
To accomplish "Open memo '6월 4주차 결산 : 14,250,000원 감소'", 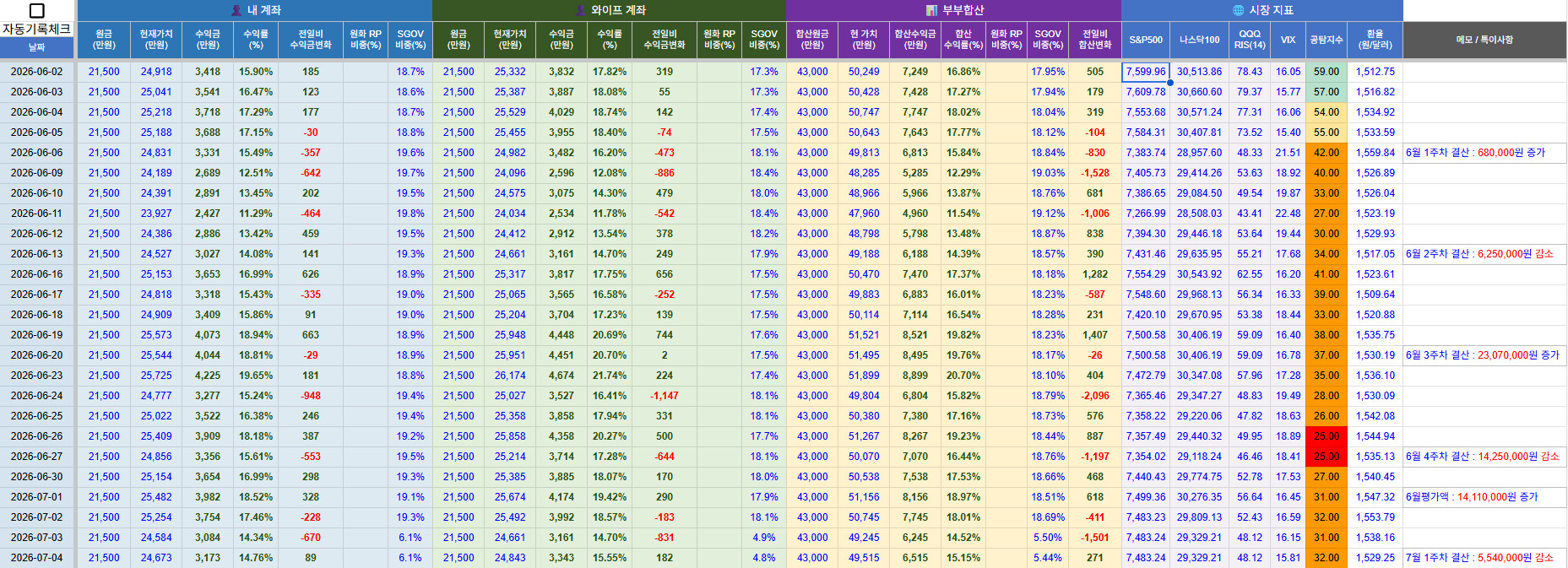I will coord(1484,457).
